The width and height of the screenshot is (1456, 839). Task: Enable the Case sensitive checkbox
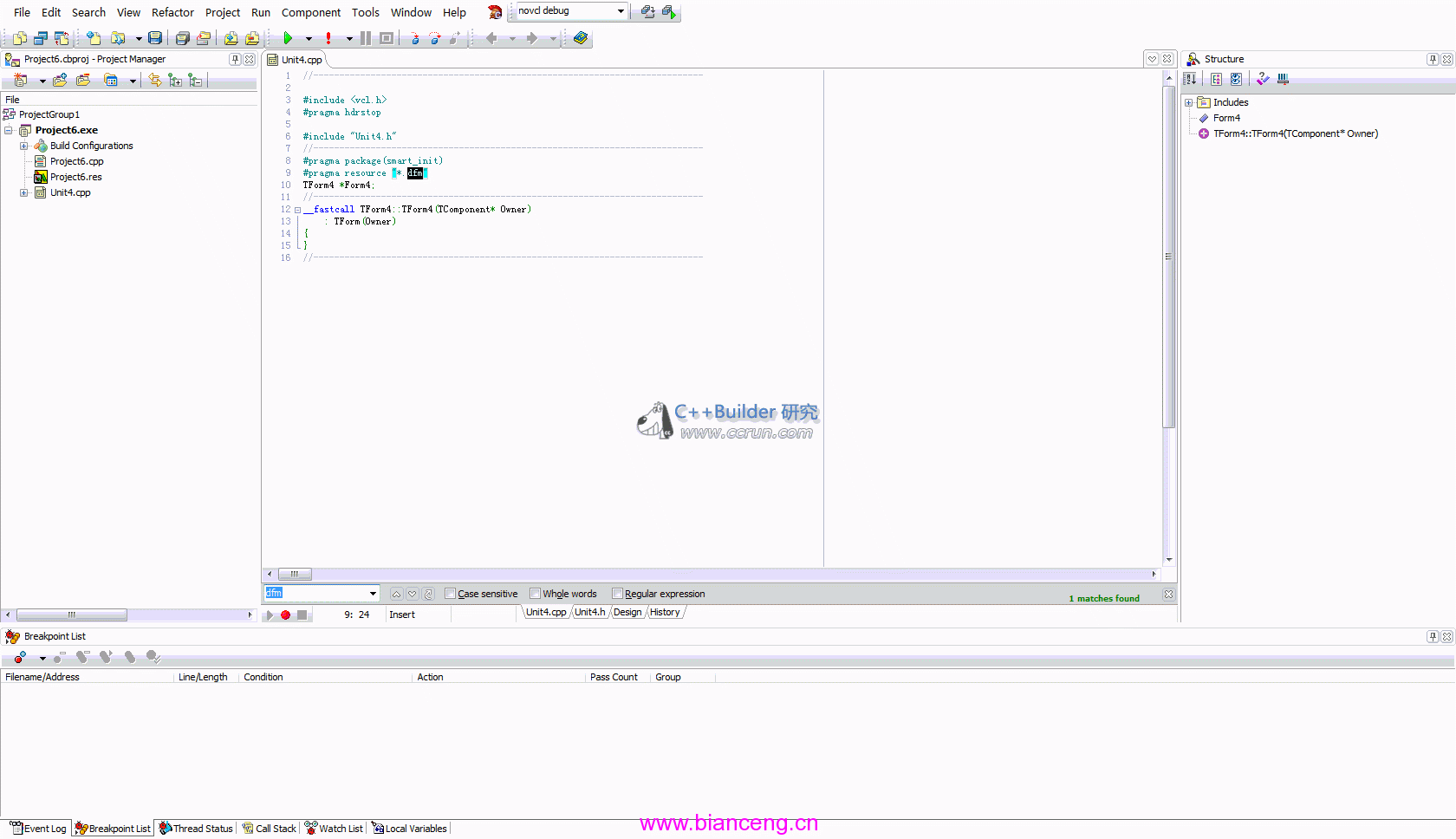450,594
